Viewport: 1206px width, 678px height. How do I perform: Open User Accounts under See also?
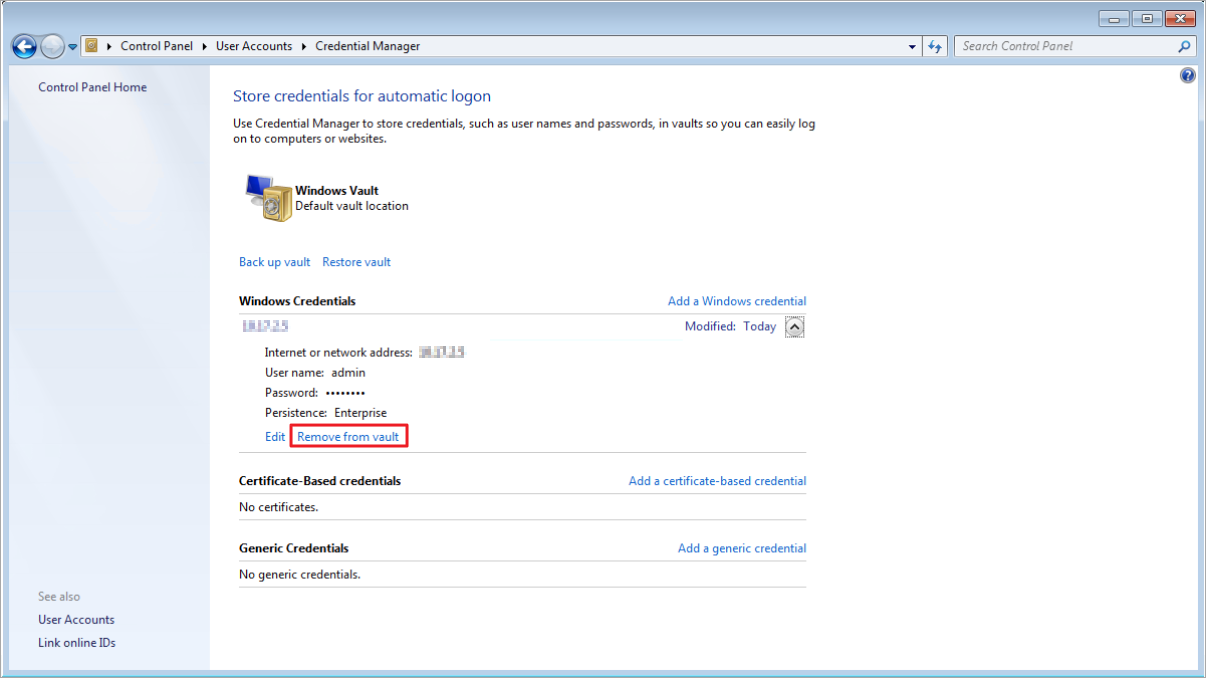point(76,619)
